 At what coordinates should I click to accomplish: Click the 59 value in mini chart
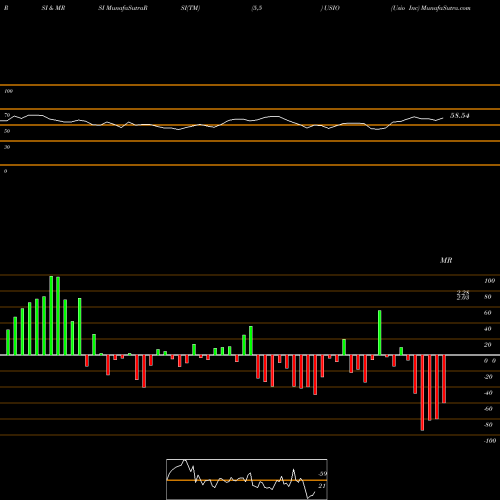pos(322,474)
